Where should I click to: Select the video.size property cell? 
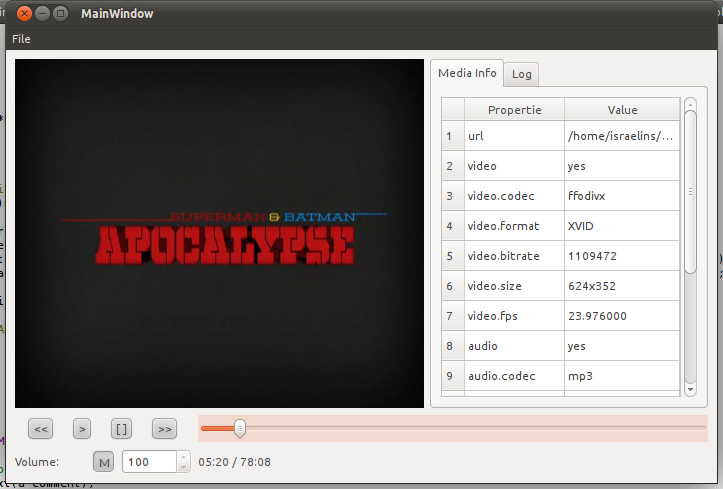(514, 286)
